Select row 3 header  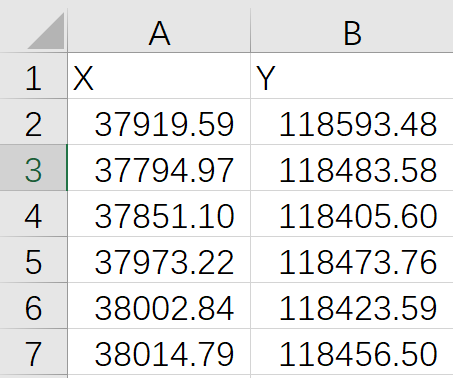(x=33, y=168)
